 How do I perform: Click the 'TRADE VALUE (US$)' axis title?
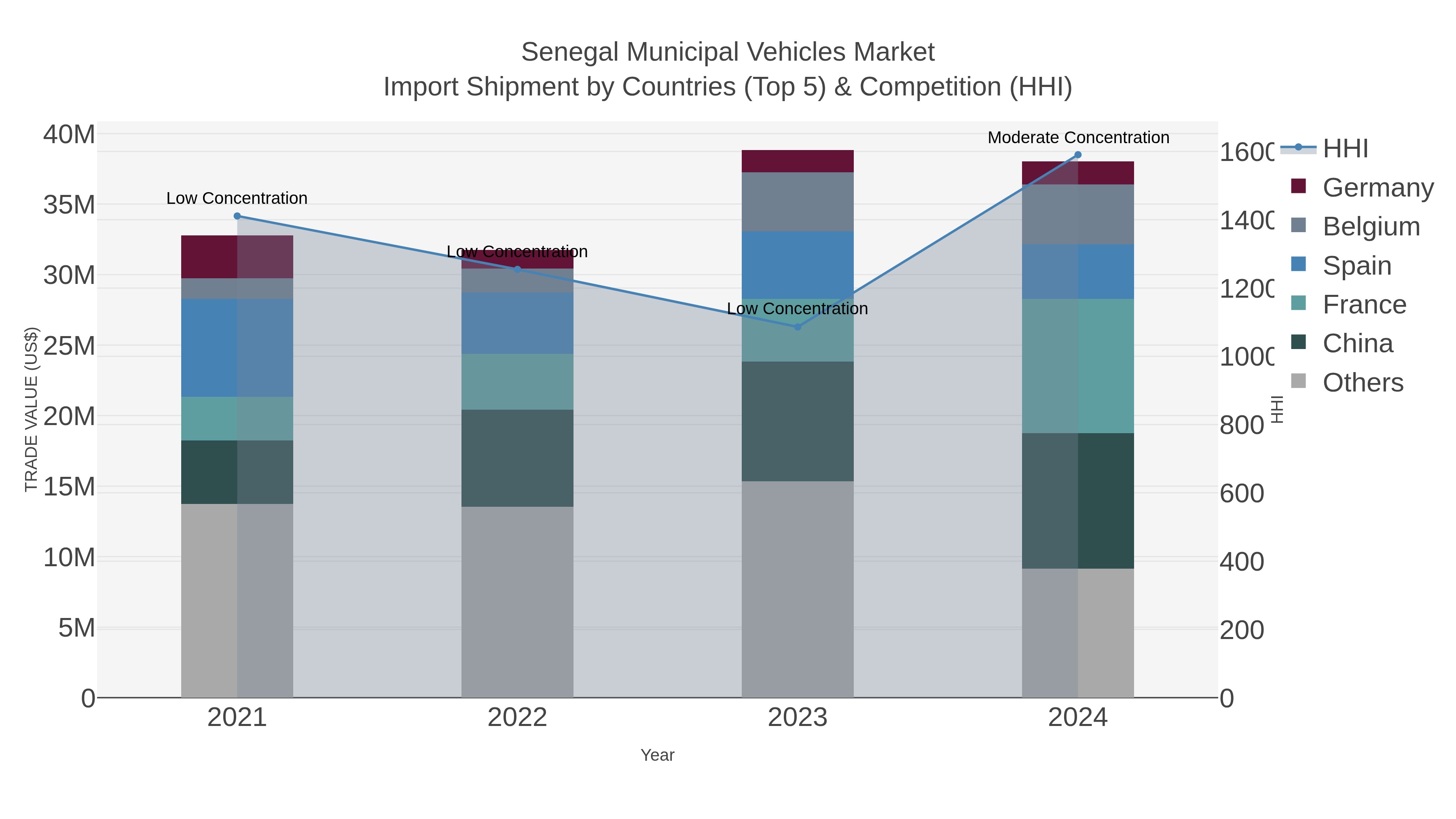coord(31,409)
